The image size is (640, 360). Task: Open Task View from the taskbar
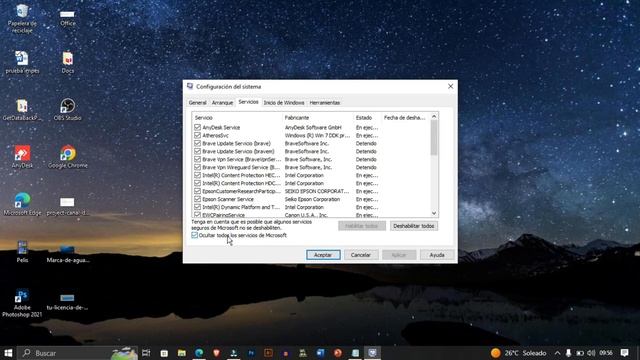pyautogui.click(x=146, y=353)
